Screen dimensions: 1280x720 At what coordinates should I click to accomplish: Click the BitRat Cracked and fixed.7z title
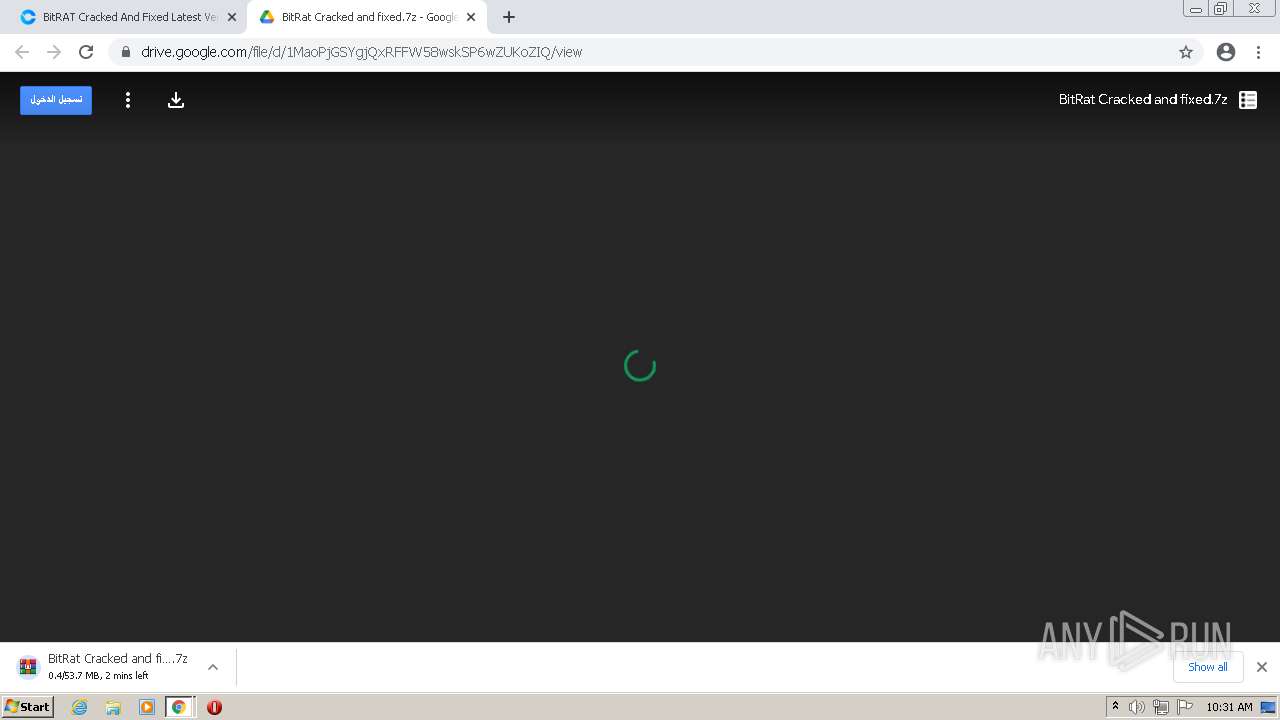1143,99
